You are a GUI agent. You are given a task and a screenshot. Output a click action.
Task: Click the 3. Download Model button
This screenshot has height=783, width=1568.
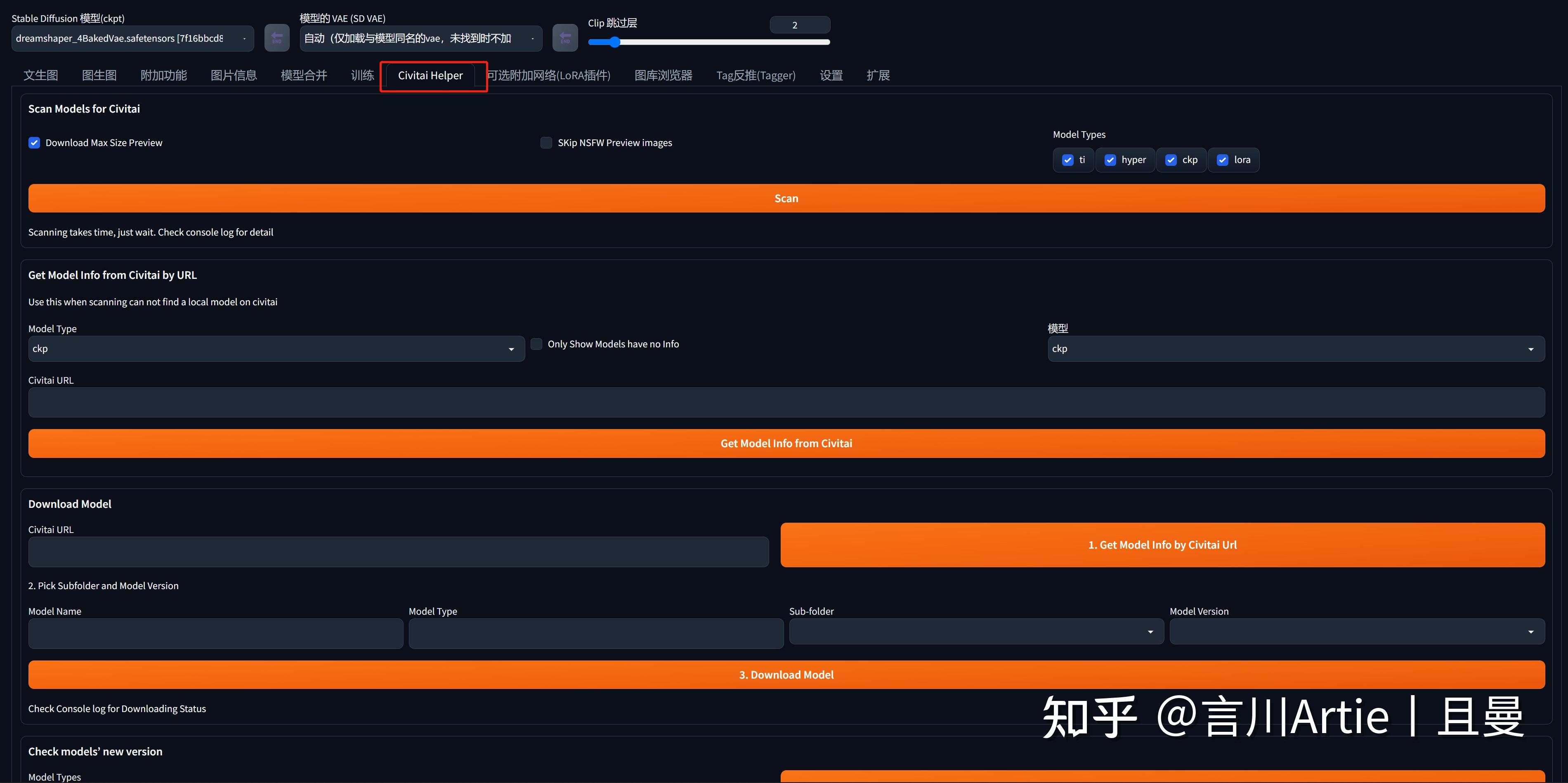coord(786,674)
